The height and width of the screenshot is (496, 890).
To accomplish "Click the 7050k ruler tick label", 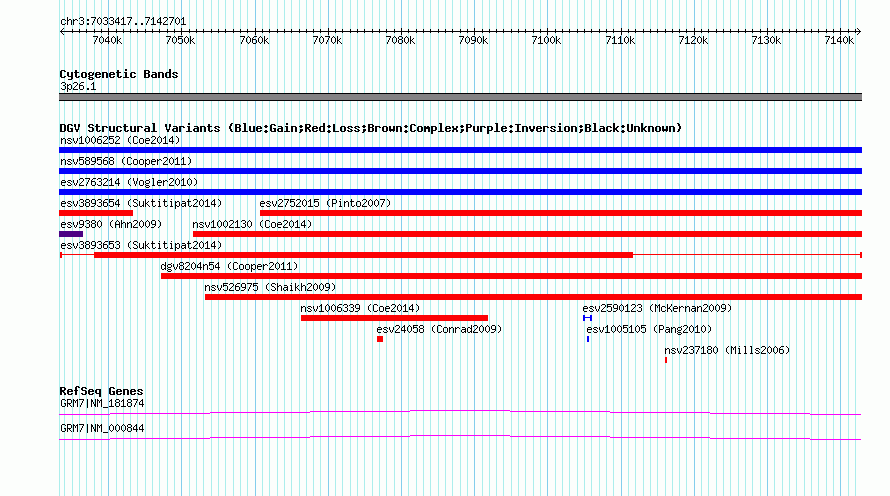I will [180, 40].
